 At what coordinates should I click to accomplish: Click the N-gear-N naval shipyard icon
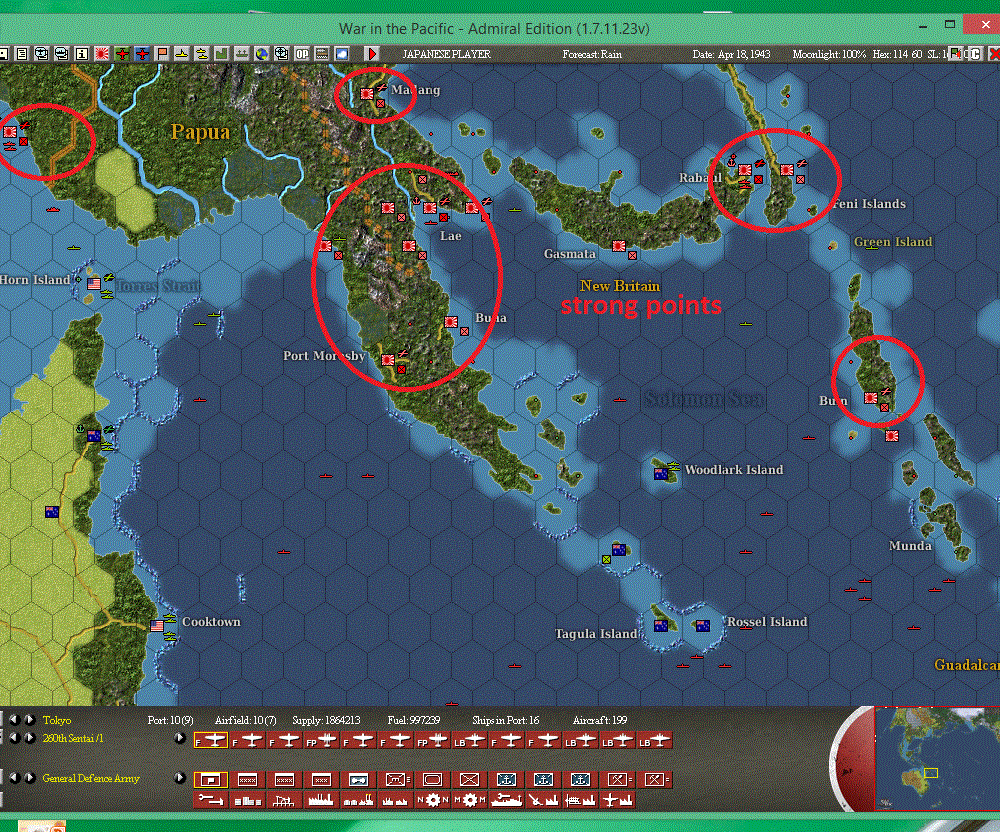(432, 799)
